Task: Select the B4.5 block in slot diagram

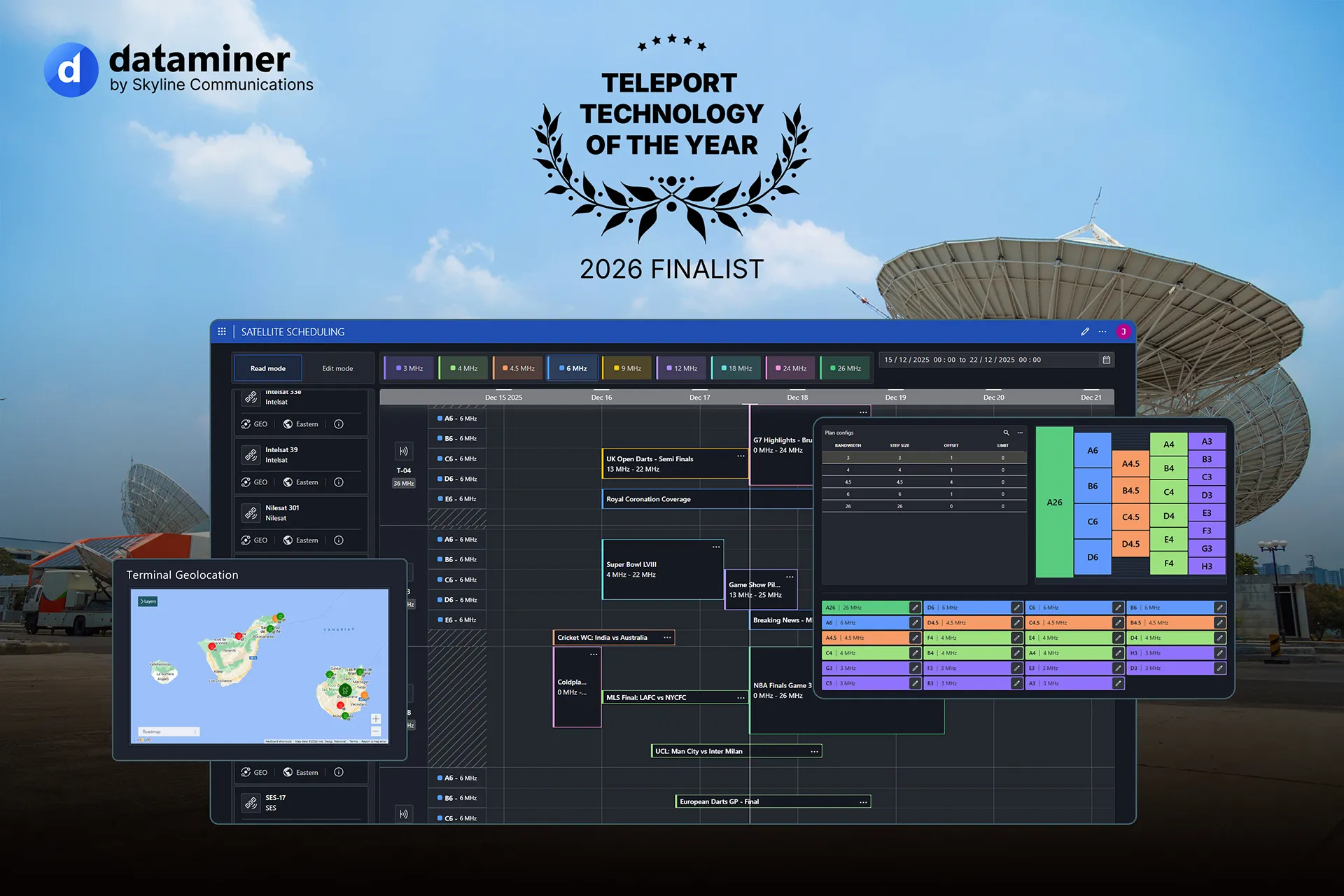Action: point(1130,491)
